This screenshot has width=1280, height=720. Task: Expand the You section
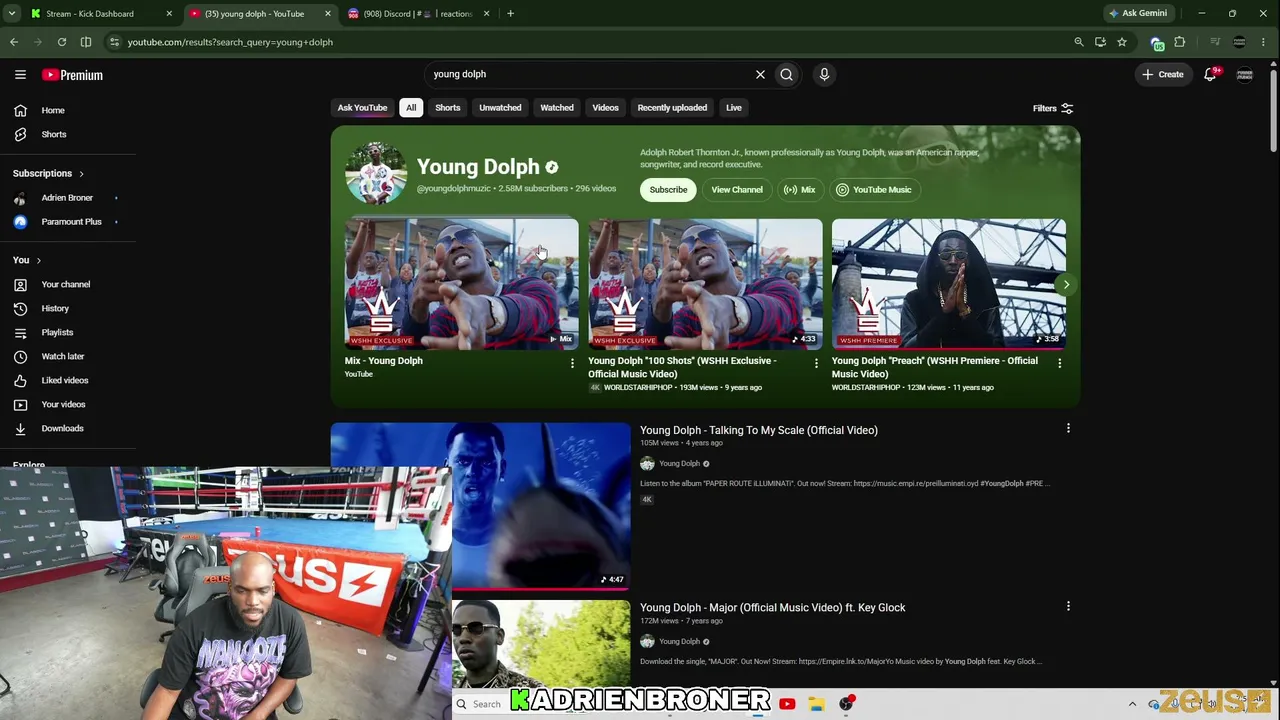[27, 260]
